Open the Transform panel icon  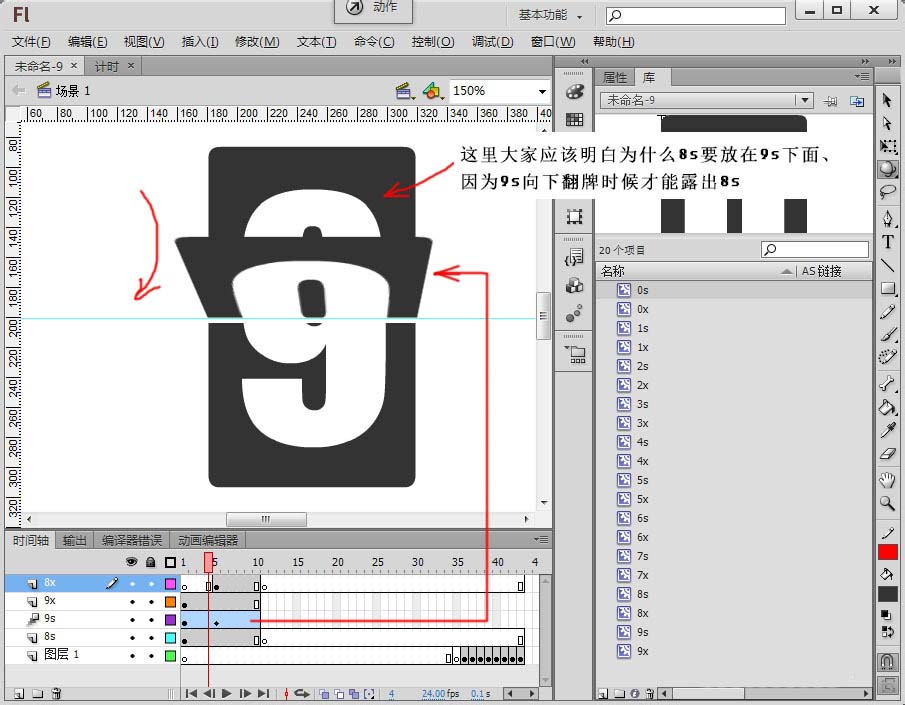pyautogui.click(x=574, y=217)
